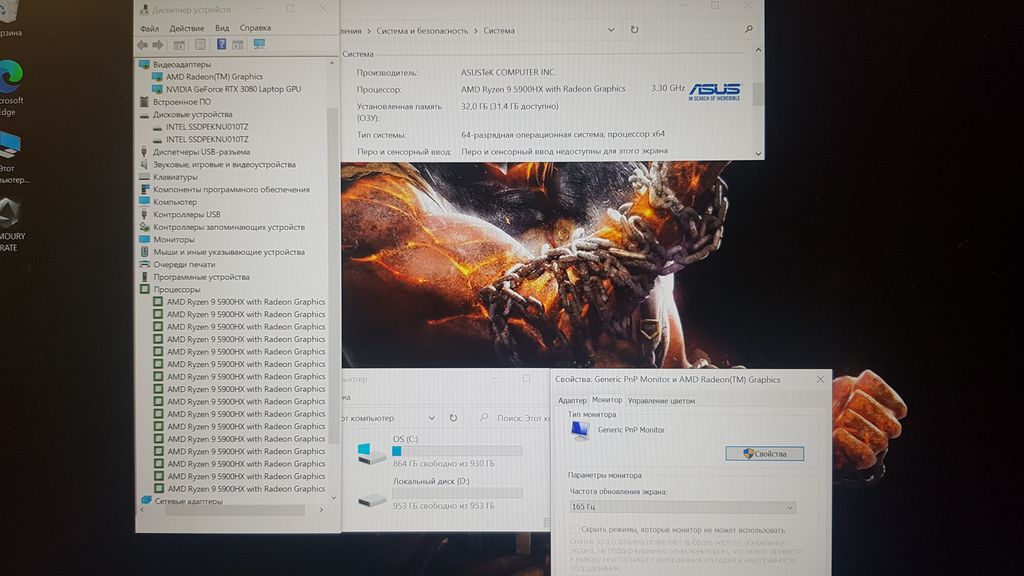
Task: Toggle the 'Скрыть режимы' checkbox
Action: [x=574, y=530]
